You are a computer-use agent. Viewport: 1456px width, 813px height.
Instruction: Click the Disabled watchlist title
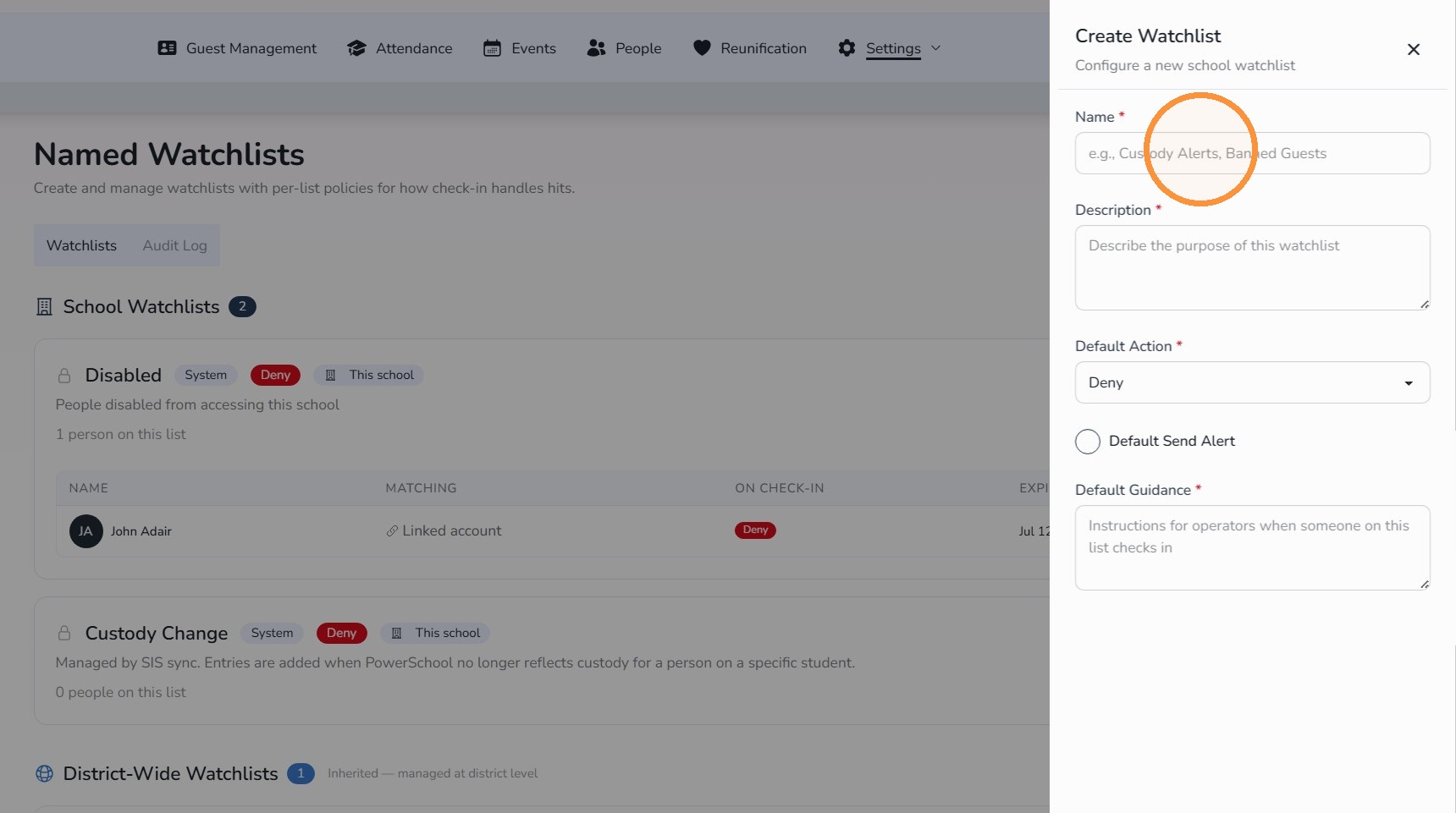pos(123,376)
